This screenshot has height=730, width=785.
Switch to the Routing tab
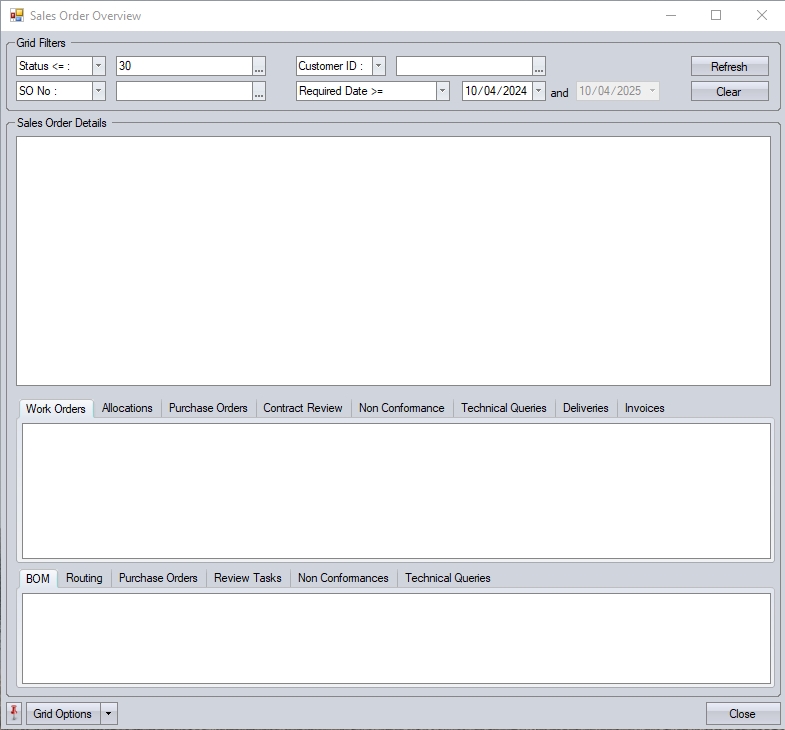tap(84, 578)
